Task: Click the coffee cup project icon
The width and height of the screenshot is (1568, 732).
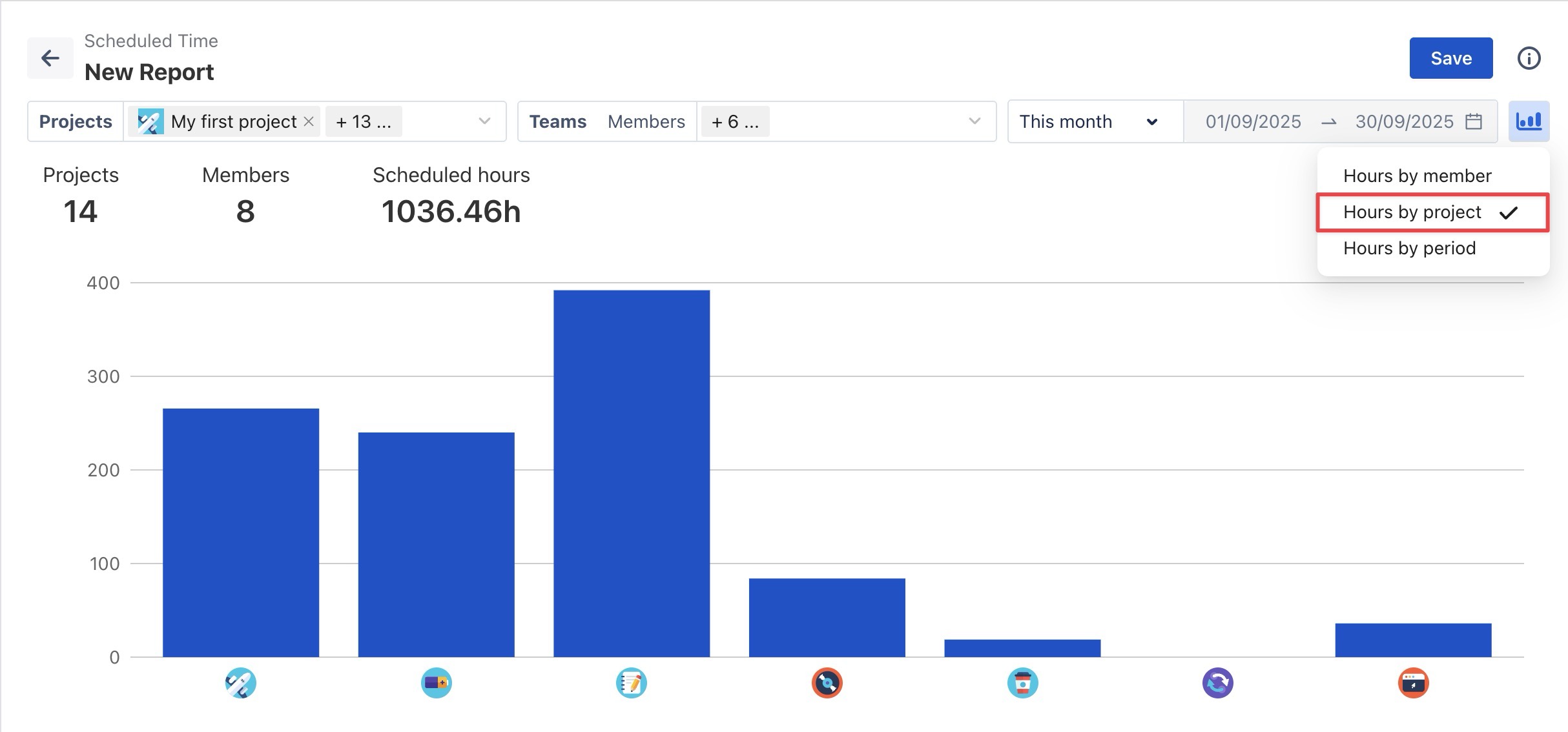Action: tap(1022, 683)
